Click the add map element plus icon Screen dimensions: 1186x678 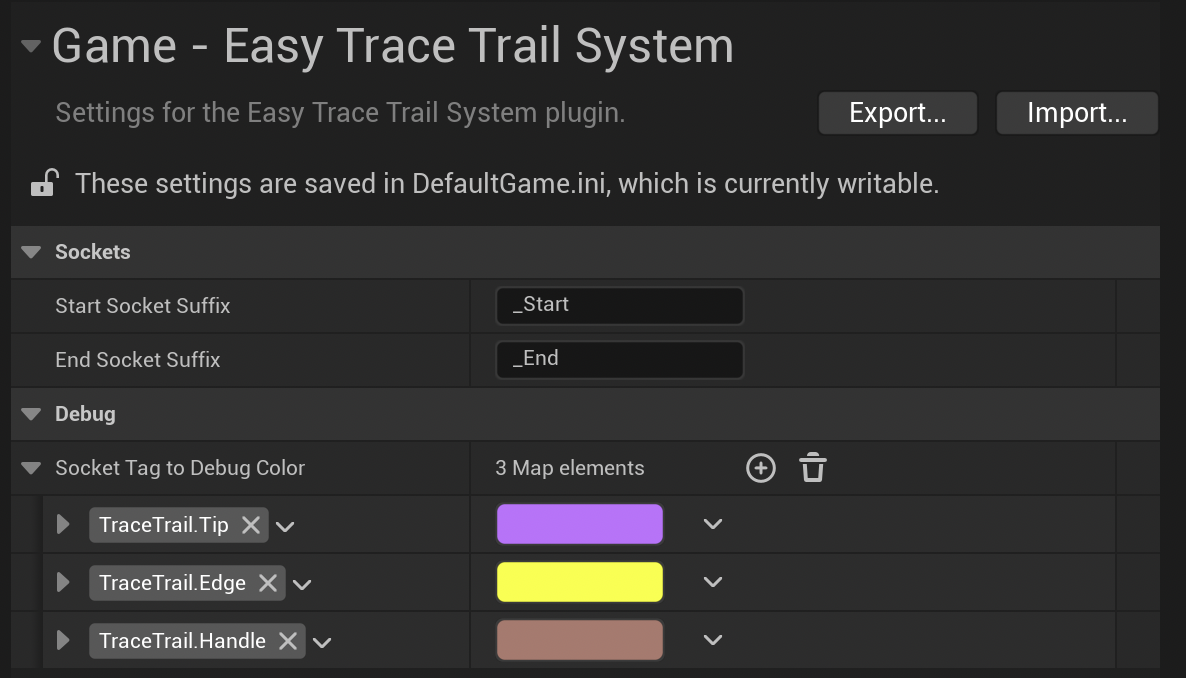click(x=761, y=468)
